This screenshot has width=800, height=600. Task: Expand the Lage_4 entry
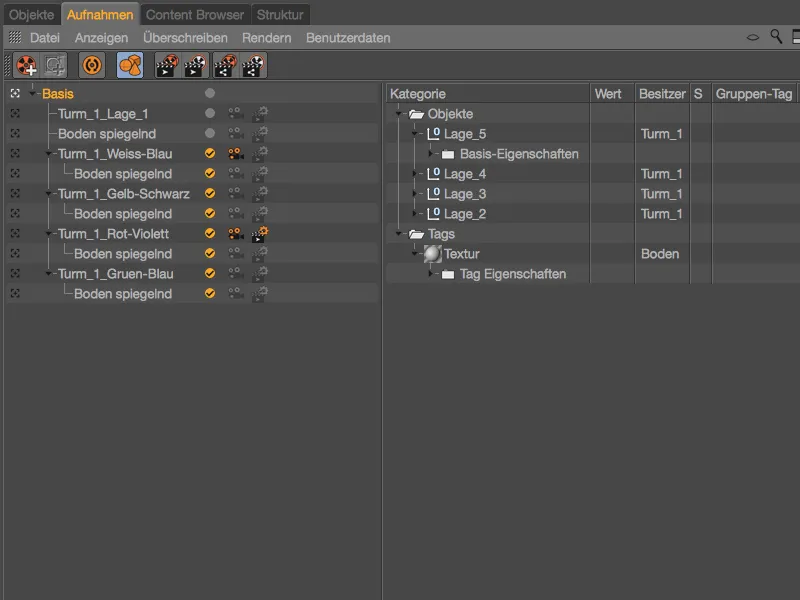pyautogui.click(x=415, y=174)
